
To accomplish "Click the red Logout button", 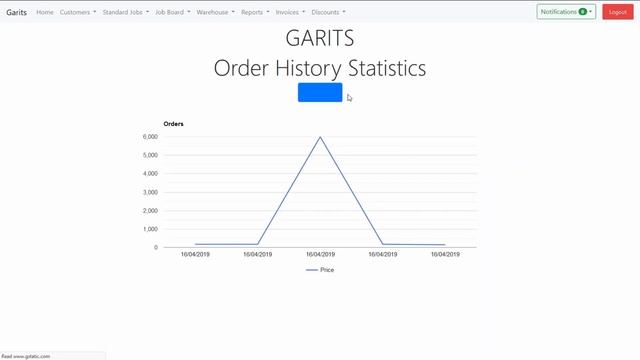I will 618,12.
